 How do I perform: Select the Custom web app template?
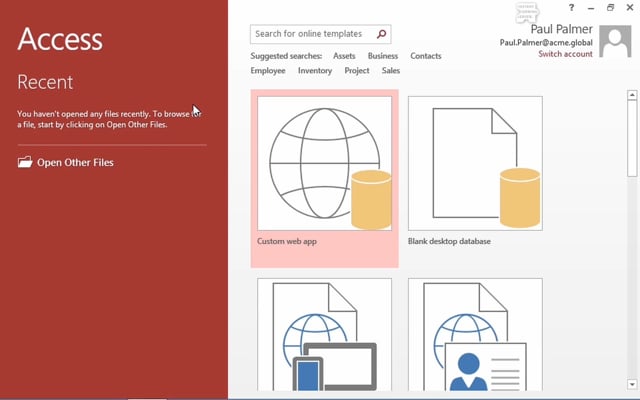[x=324, y=178]
